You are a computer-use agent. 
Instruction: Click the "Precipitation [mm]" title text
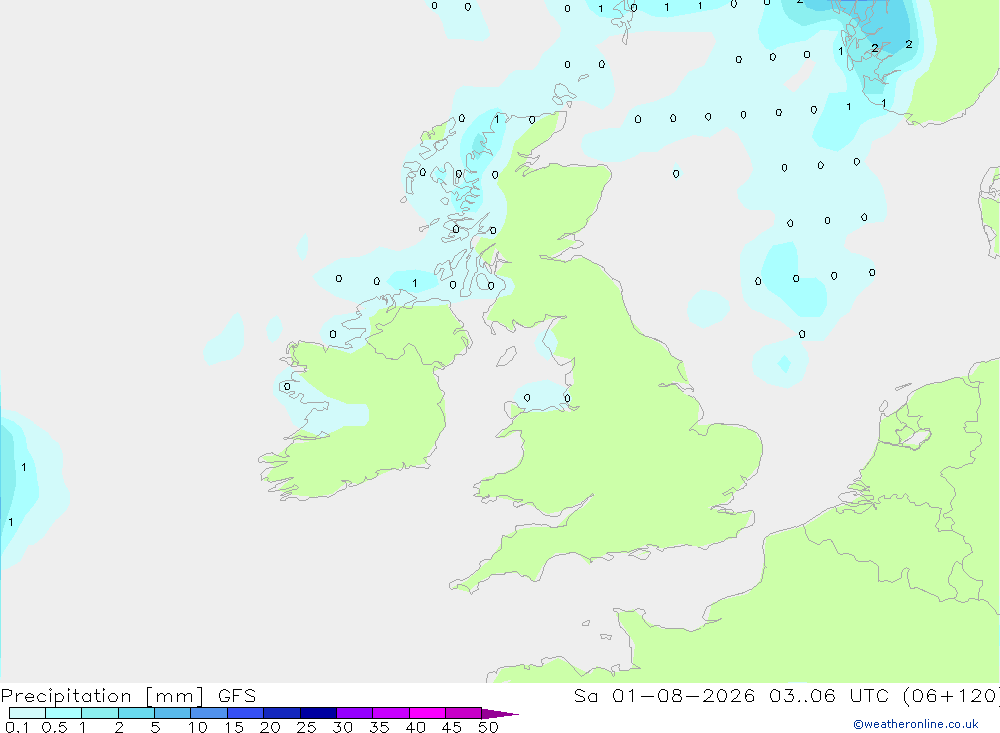pyautogui.click(x=102, y=696)
